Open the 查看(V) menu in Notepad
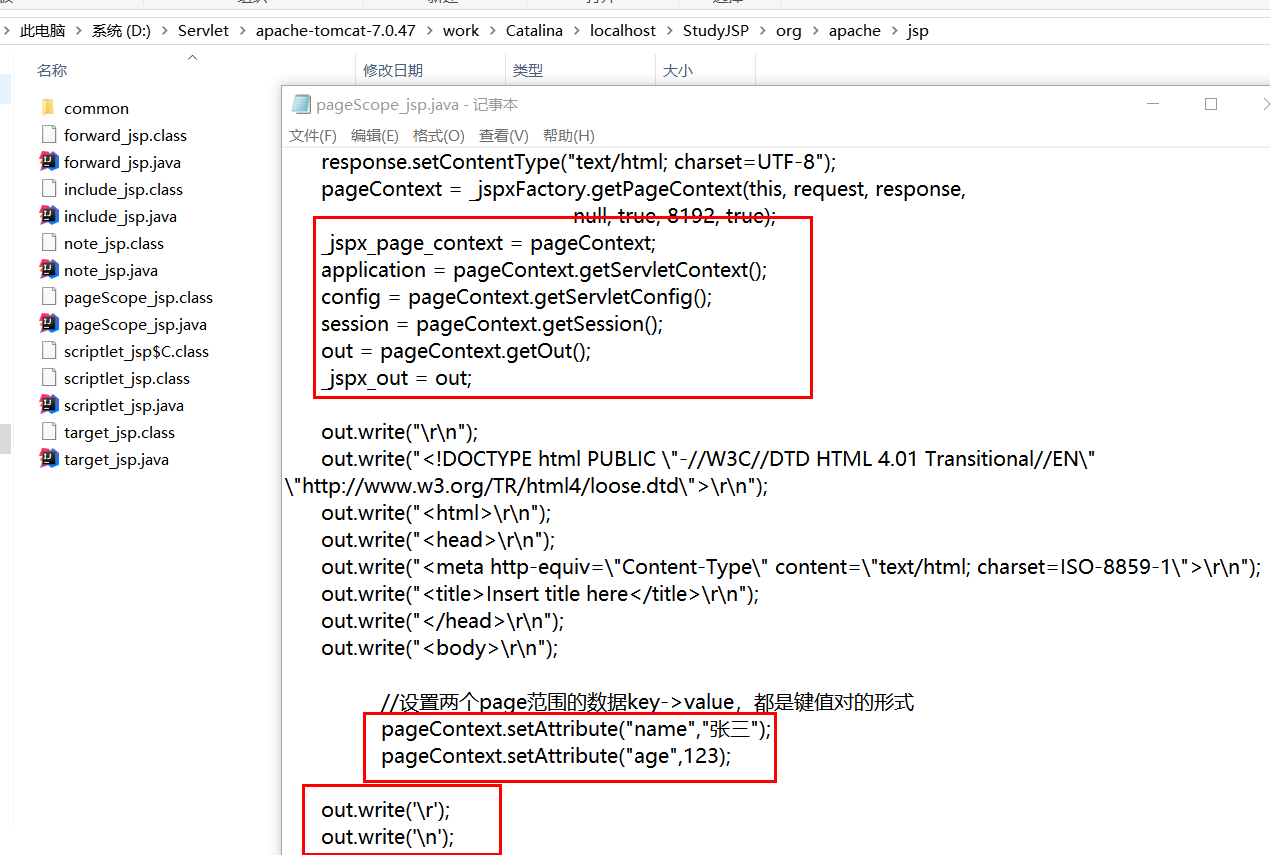 (x=504, y=136)
